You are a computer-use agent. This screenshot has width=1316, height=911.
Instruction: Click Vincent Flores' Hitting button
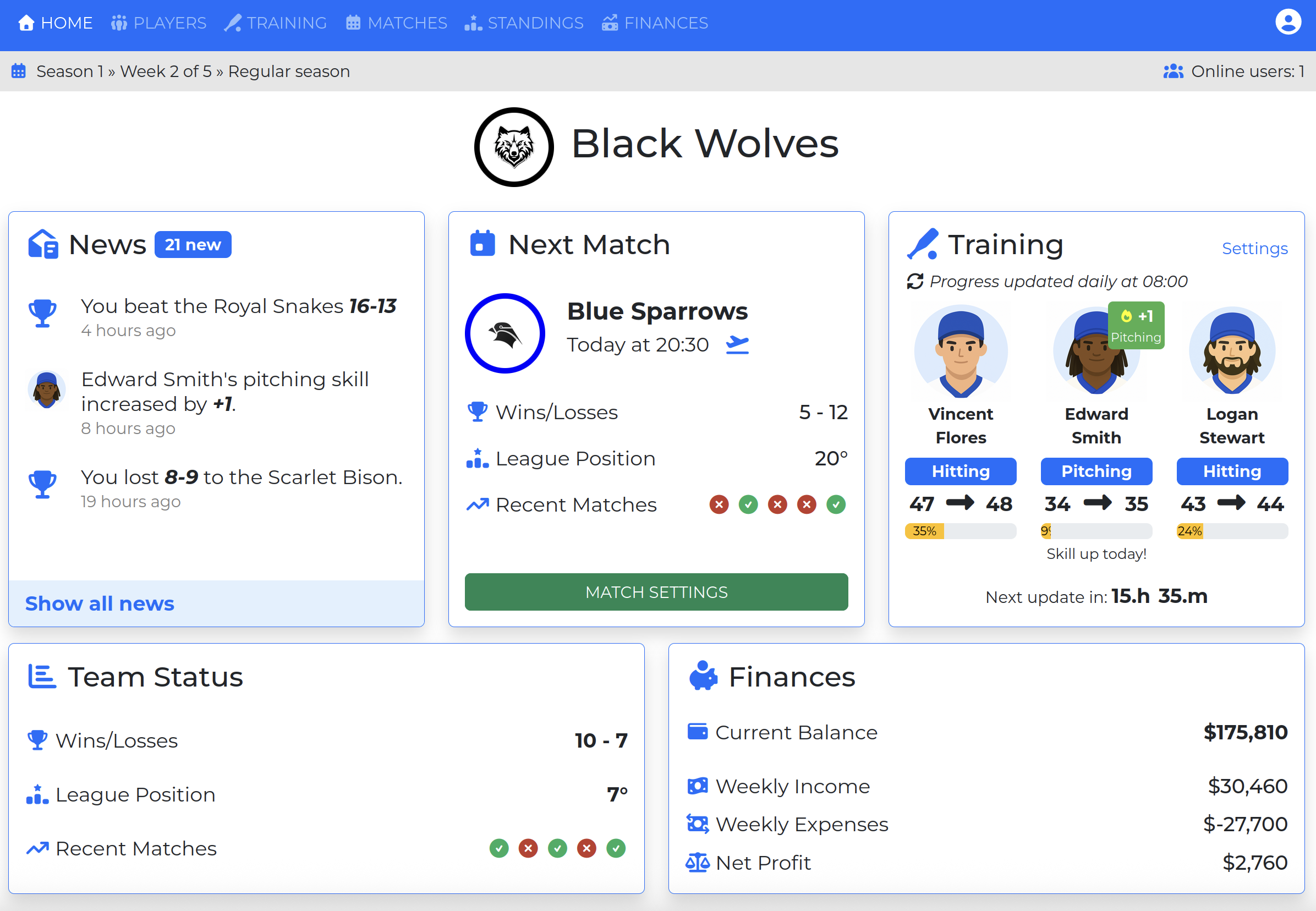tap(960, 471)
